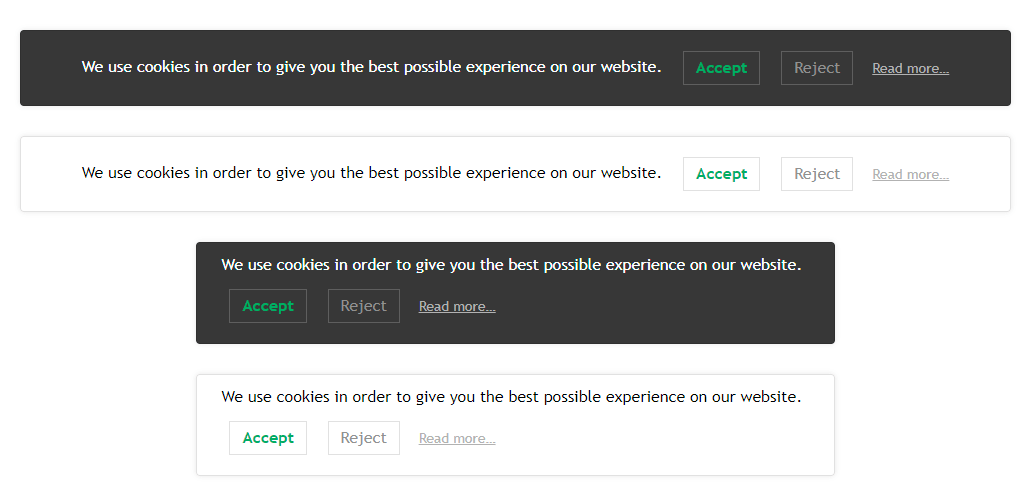Screen dimensions: 1031x501
Task: Open Read more link in wide dark banner
Action: [x=910, y=69]
